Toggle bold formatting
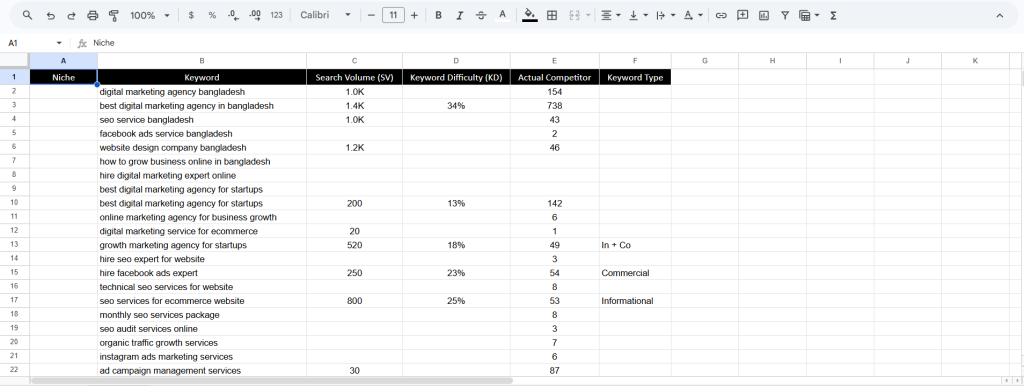This screenshot has height=386, width=1024. tap(438, 15)
